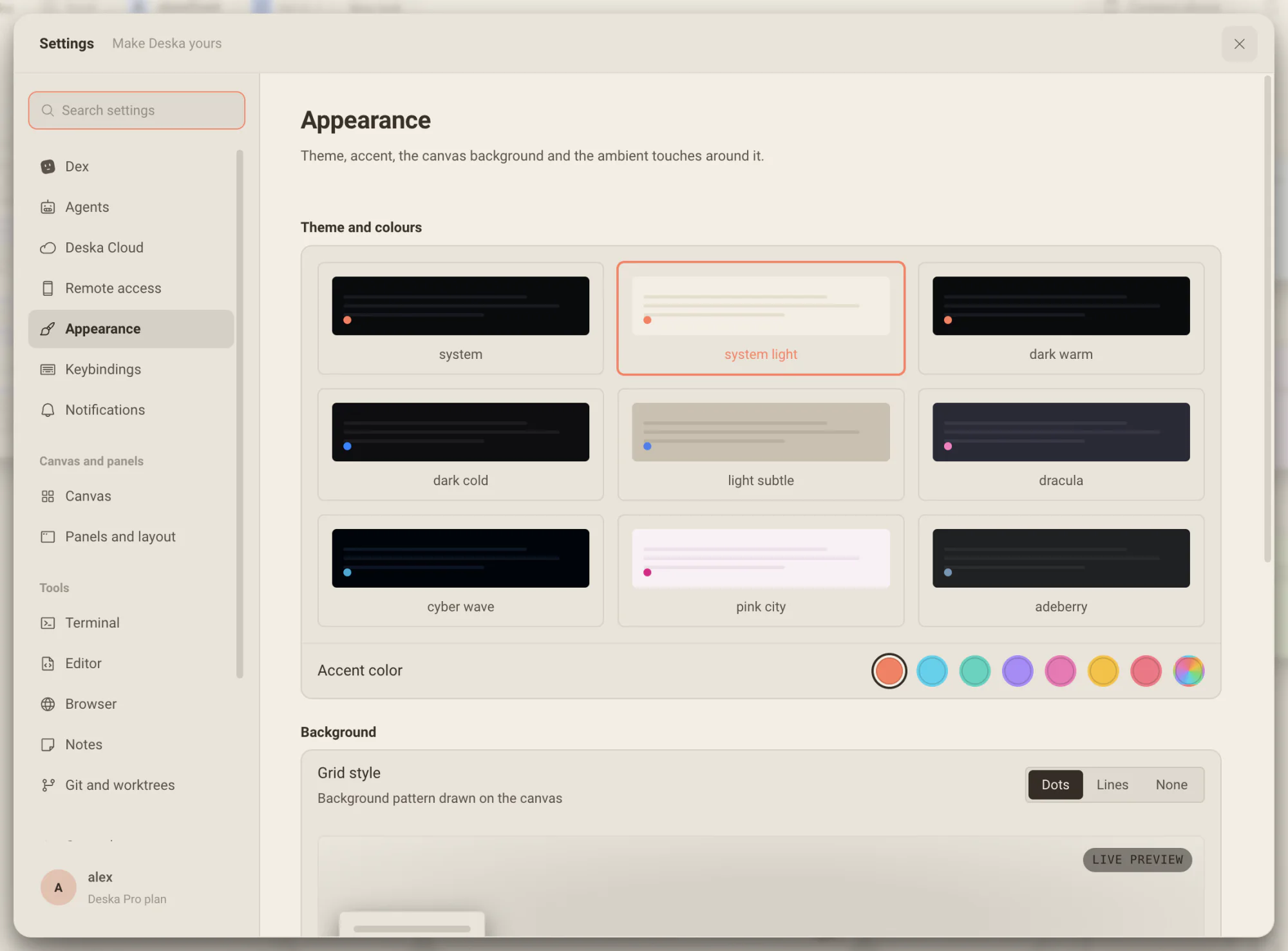Select the adeberry theme

tap(1061, 571)
